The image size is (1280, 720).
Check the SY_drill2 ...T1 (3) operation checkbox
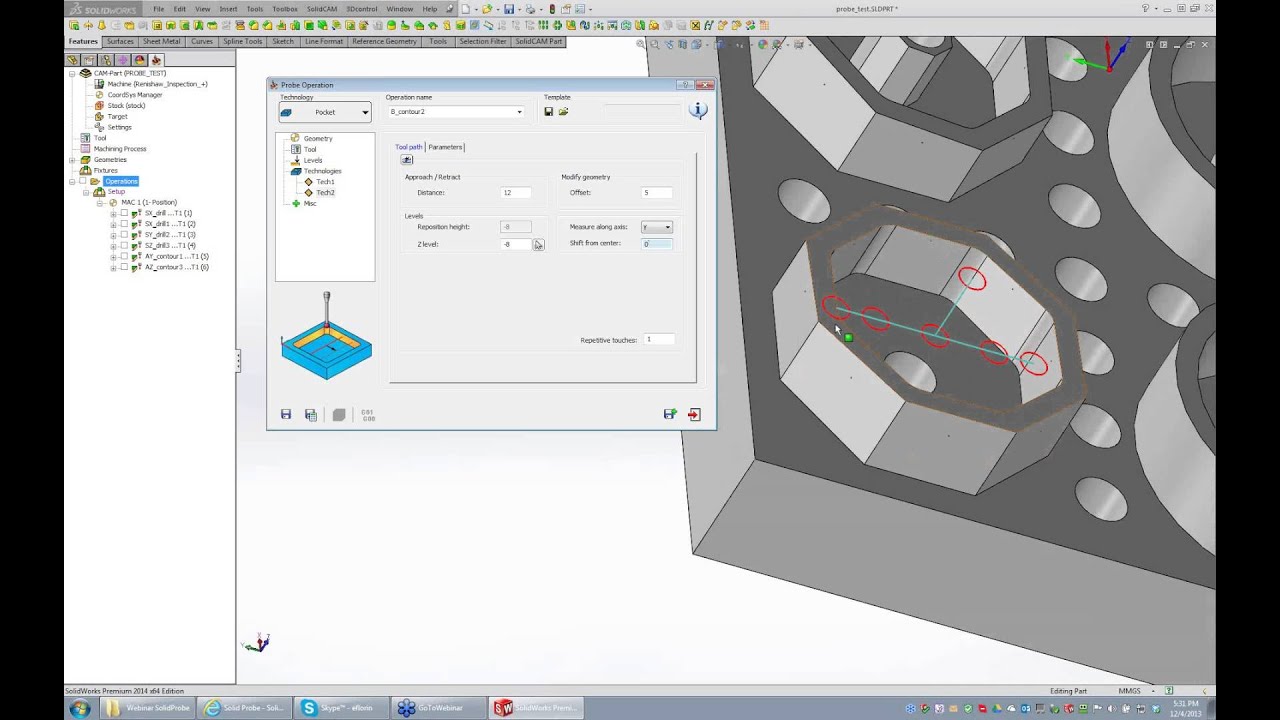point(124,235)
